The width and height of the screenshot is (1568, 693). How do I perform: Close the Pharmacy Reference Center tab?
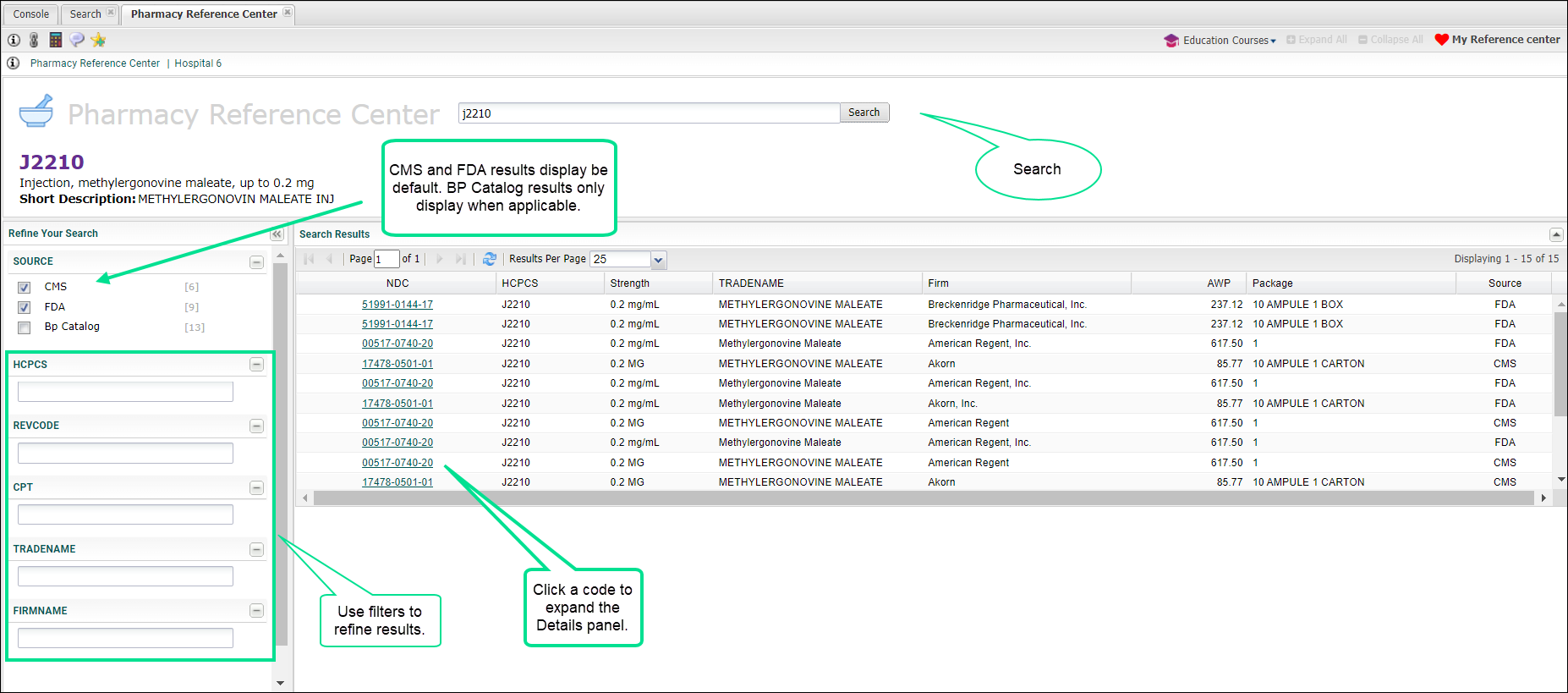[288, 13]
